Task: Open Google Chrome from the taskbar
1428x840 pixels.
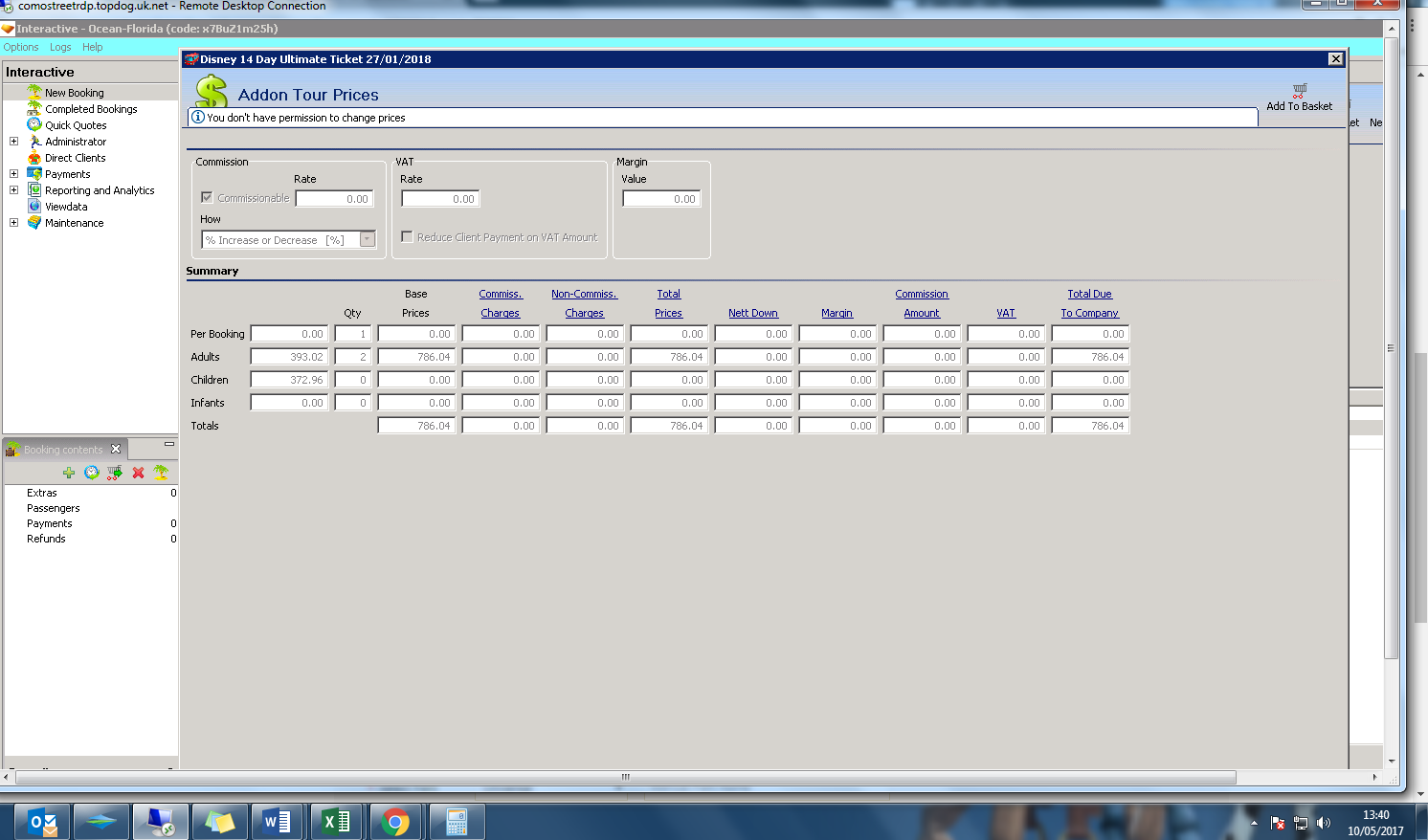Action: (395, 822)
